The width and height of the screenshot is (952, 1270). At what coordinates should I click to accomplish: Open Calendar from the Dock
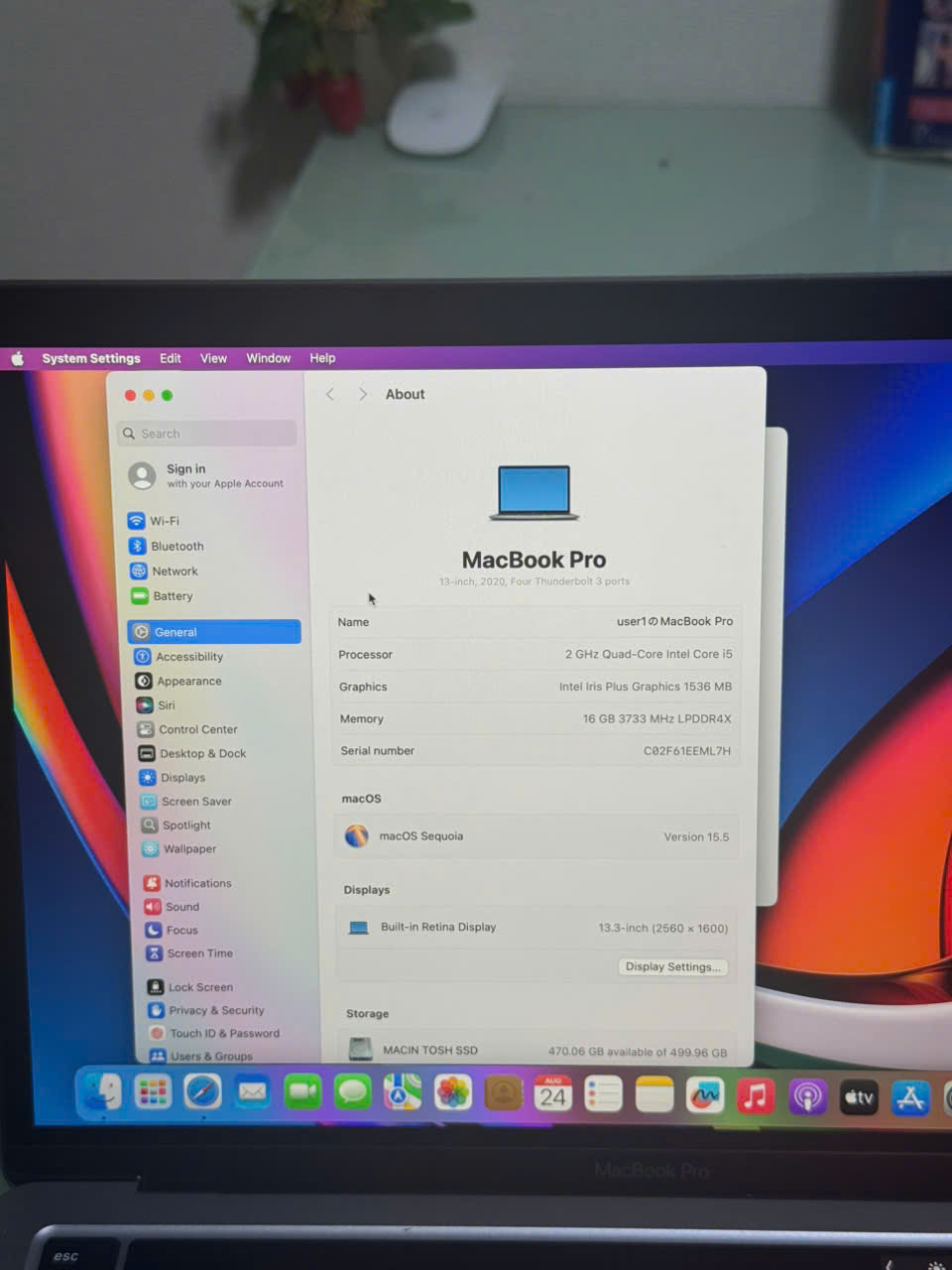[552, 1094]
